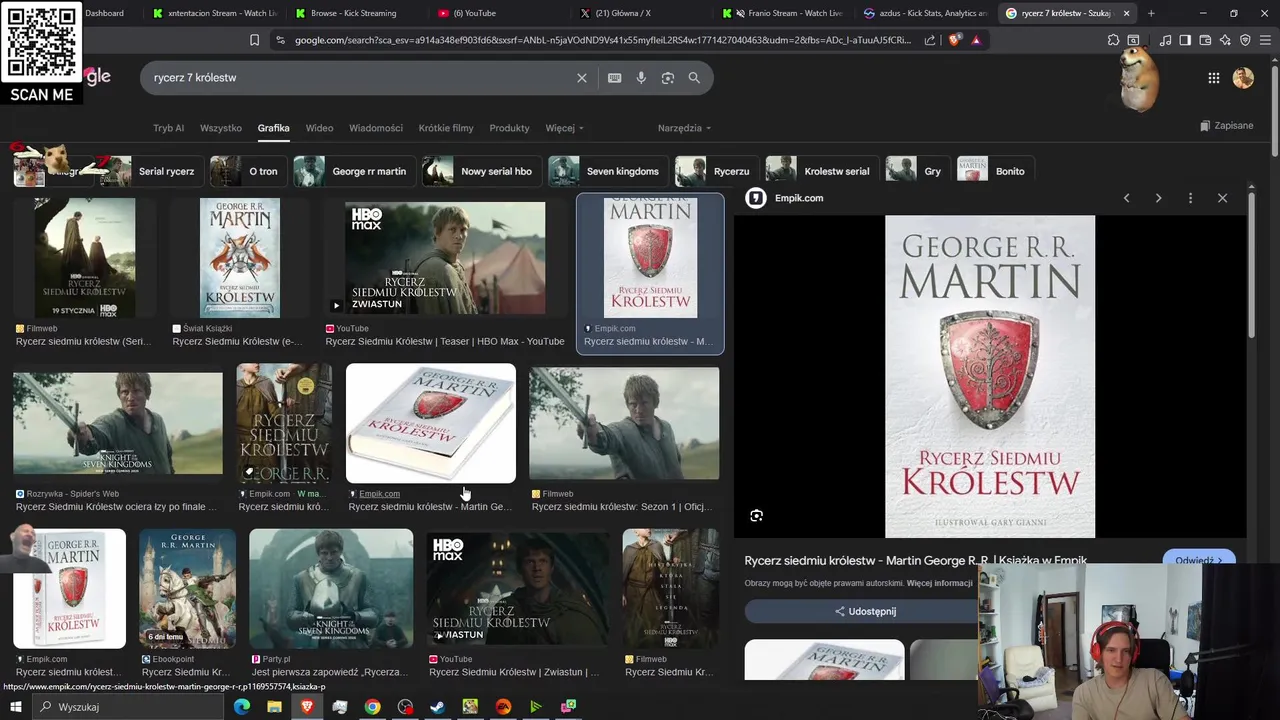Open Zapisane saved items
The width and height of the screenshot is (1280, 720).
1226,126
